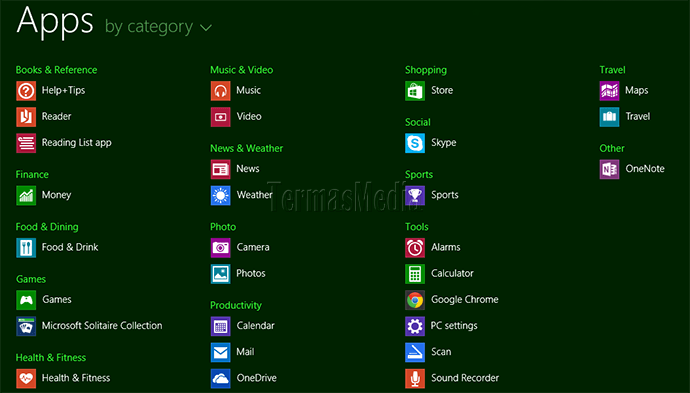Click the 'OneNote' text label

click(x=645, y=169)
